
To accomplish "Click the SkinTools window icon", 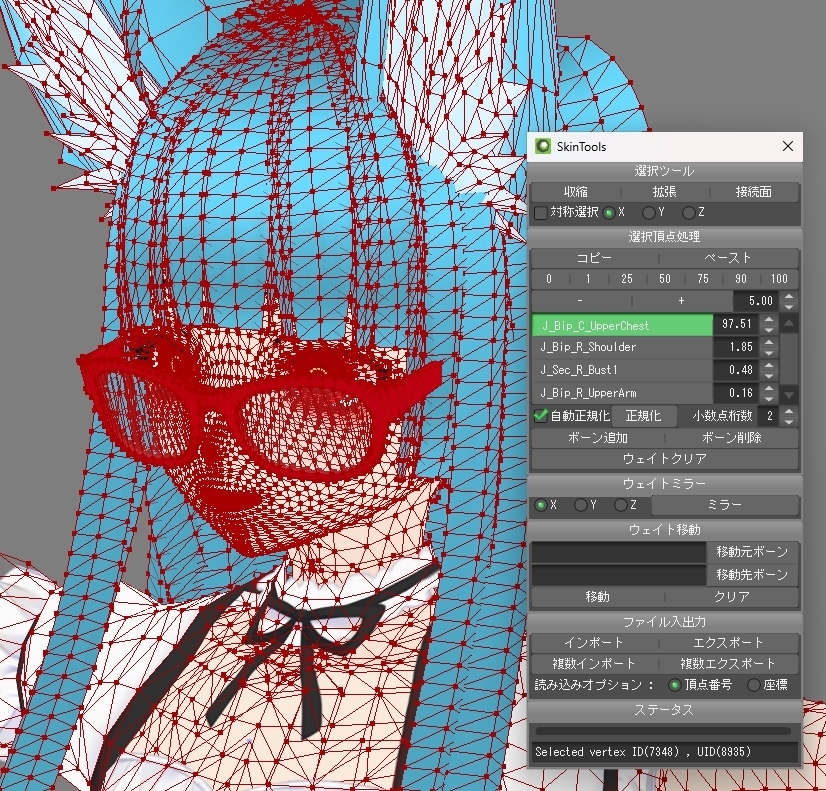I will click(543, 146).
